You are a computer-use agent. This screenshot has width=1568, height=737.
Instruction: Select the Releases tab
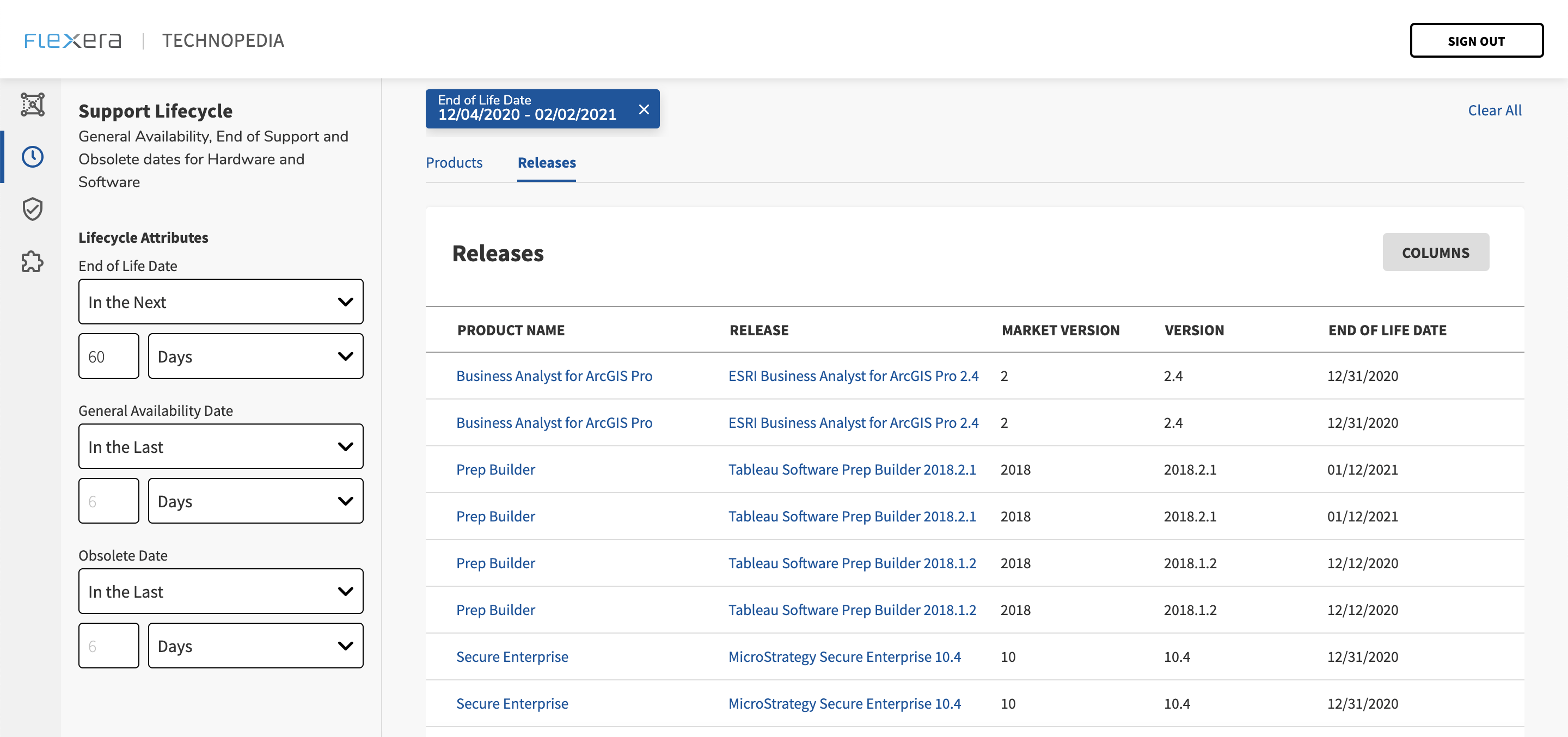(x=546, y=163)
